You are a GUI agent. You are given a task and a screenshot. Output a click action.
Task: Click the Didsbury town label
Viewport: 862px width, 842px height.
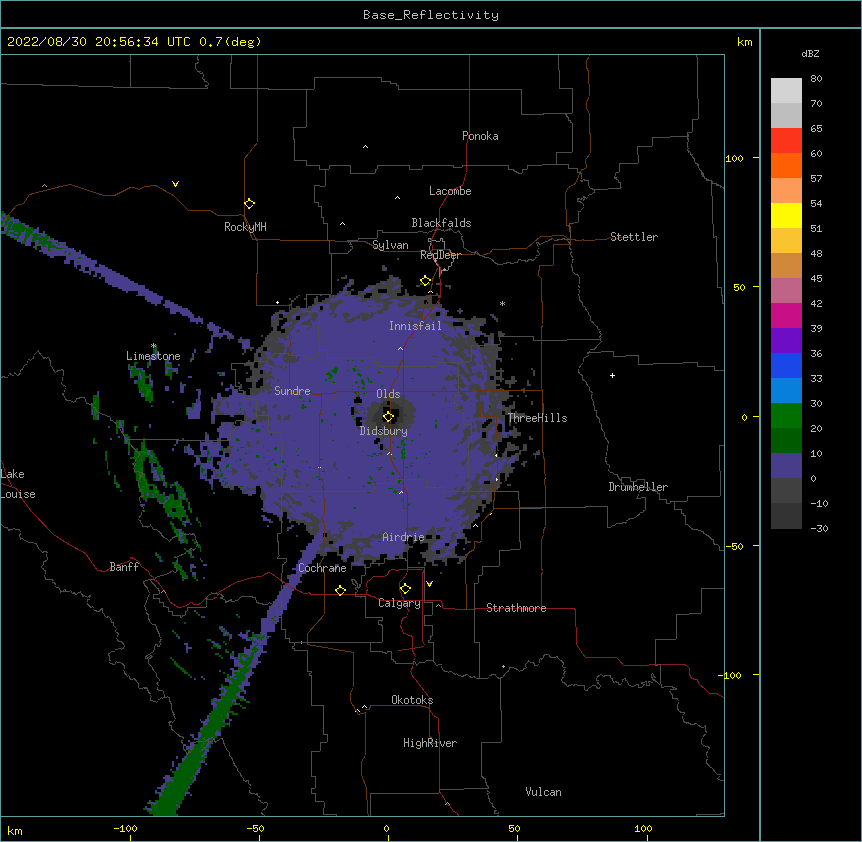384,431
